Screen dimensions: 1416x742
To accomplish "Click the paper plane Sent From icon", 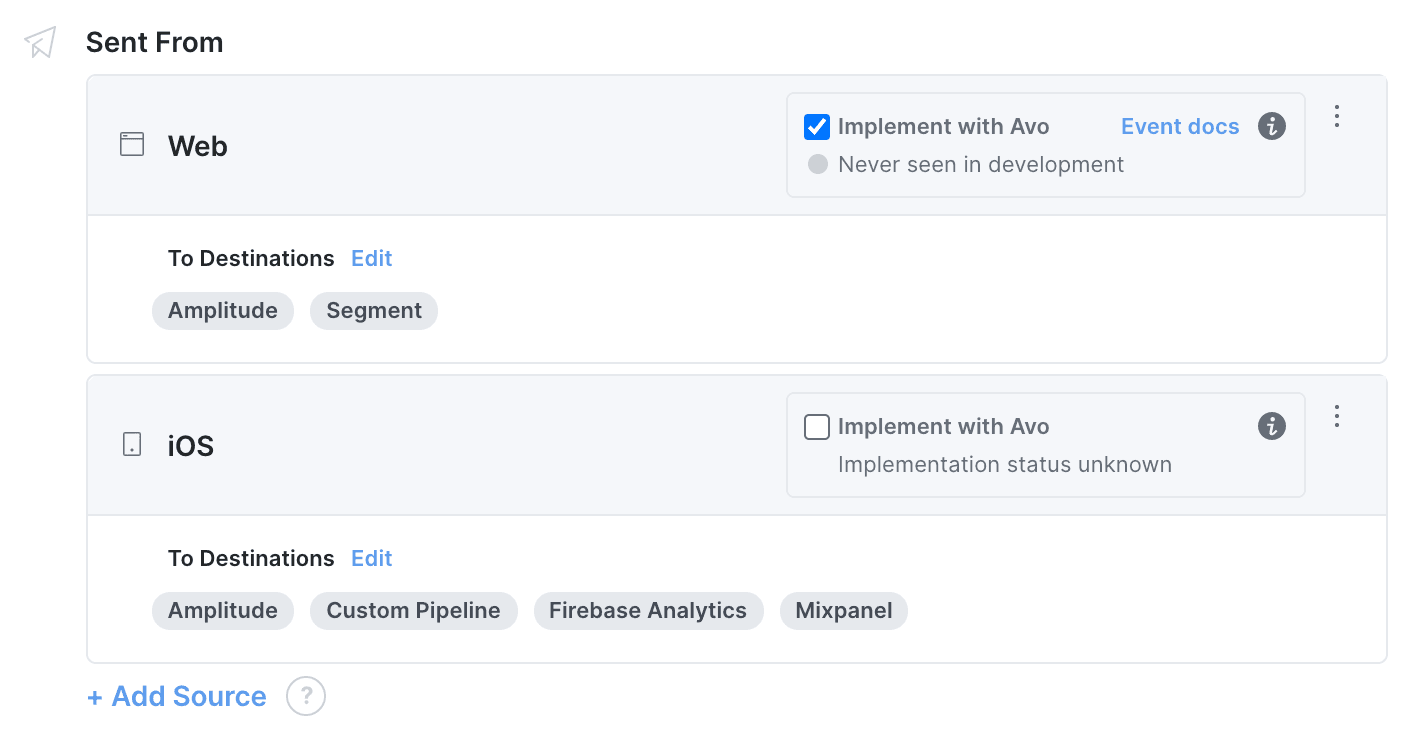I will (40, 42).
